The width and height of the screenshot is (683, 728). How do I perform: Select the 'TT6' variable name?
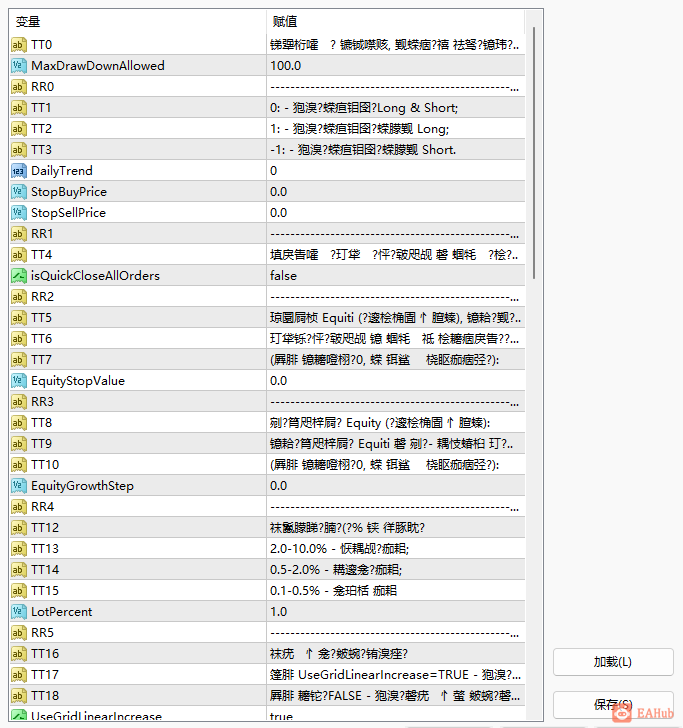click(x=41, y=339)
